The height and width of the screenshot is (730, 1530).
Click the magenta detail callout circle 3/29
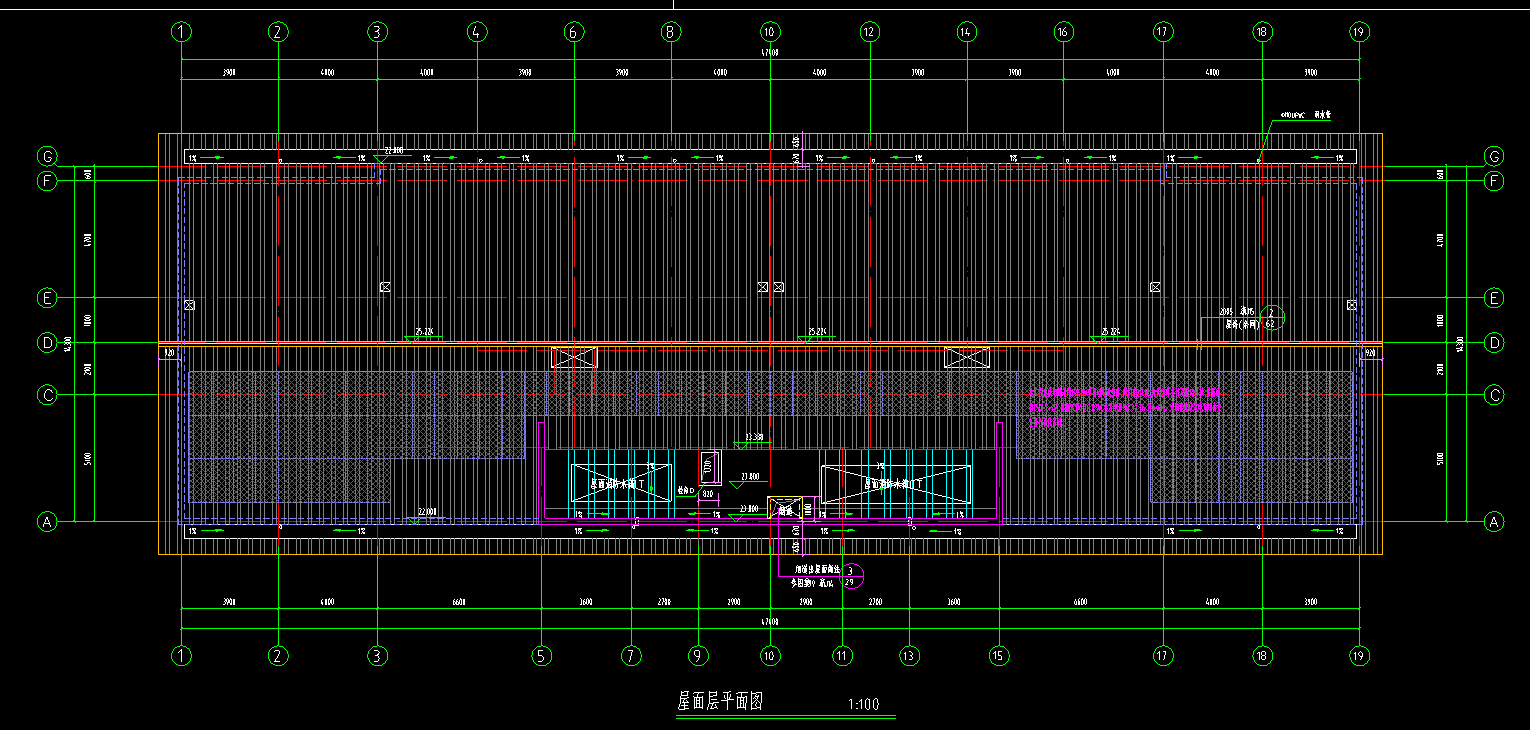851,576
